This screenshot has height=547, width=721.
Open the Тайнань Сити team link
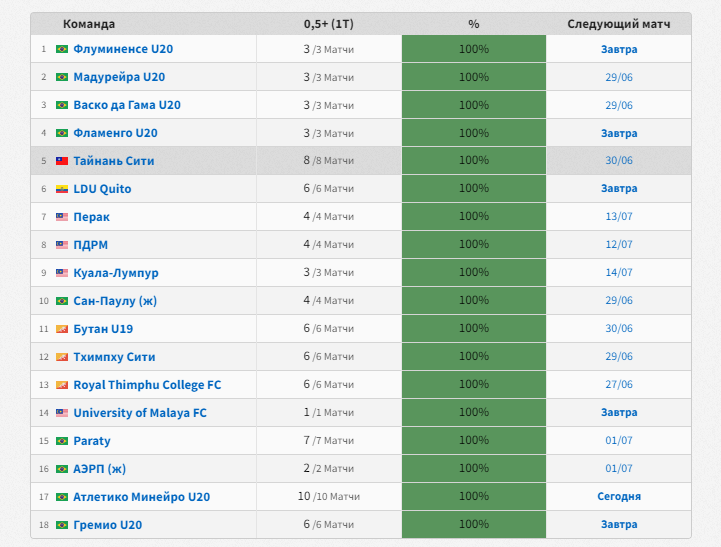pos(114,161)
